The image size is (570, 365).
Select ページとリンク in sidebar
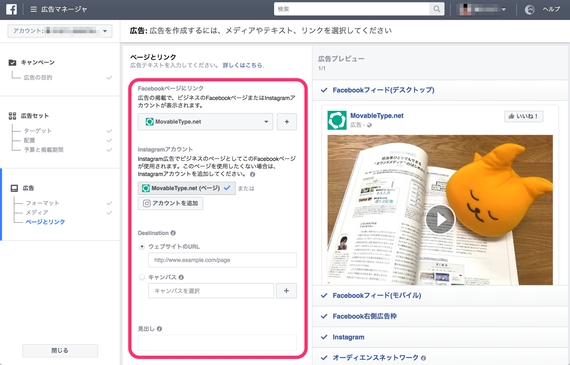click(45, 222)
